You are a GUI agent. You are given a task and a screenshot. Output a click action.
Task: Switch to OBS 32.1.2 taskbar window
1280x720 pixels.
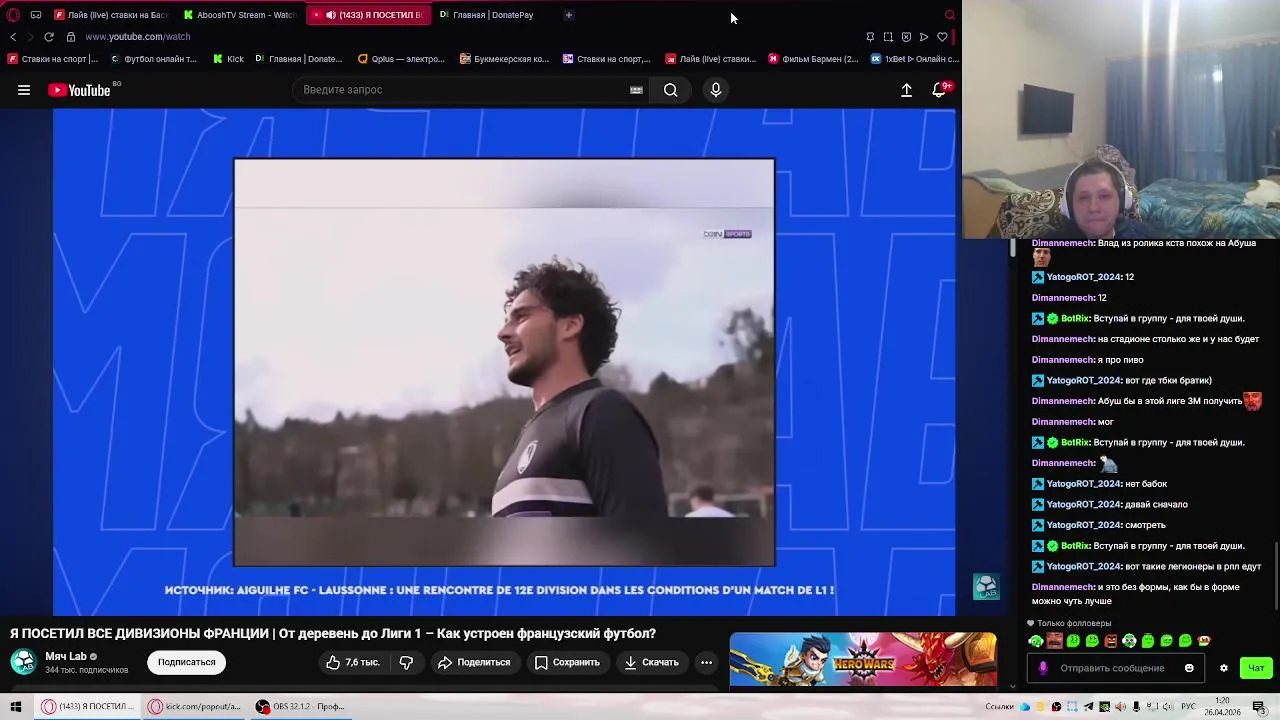(300, 706)
